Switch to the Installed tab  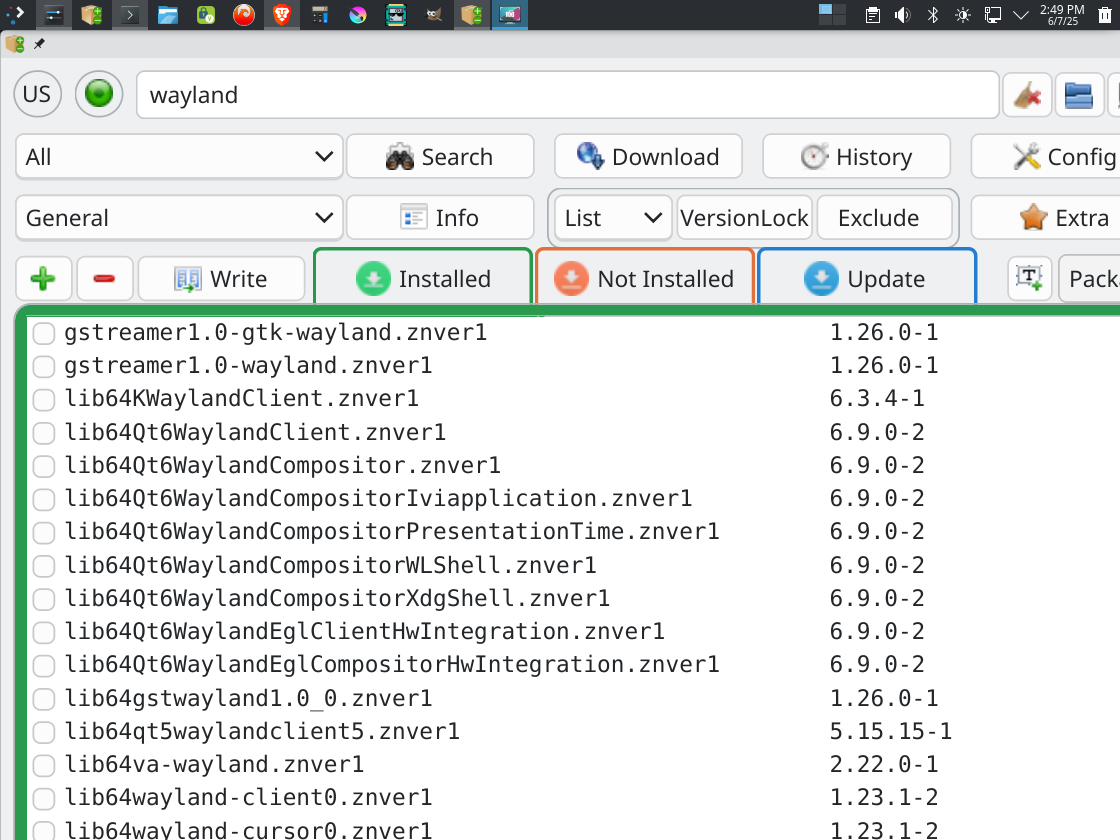tap(423, 279)
